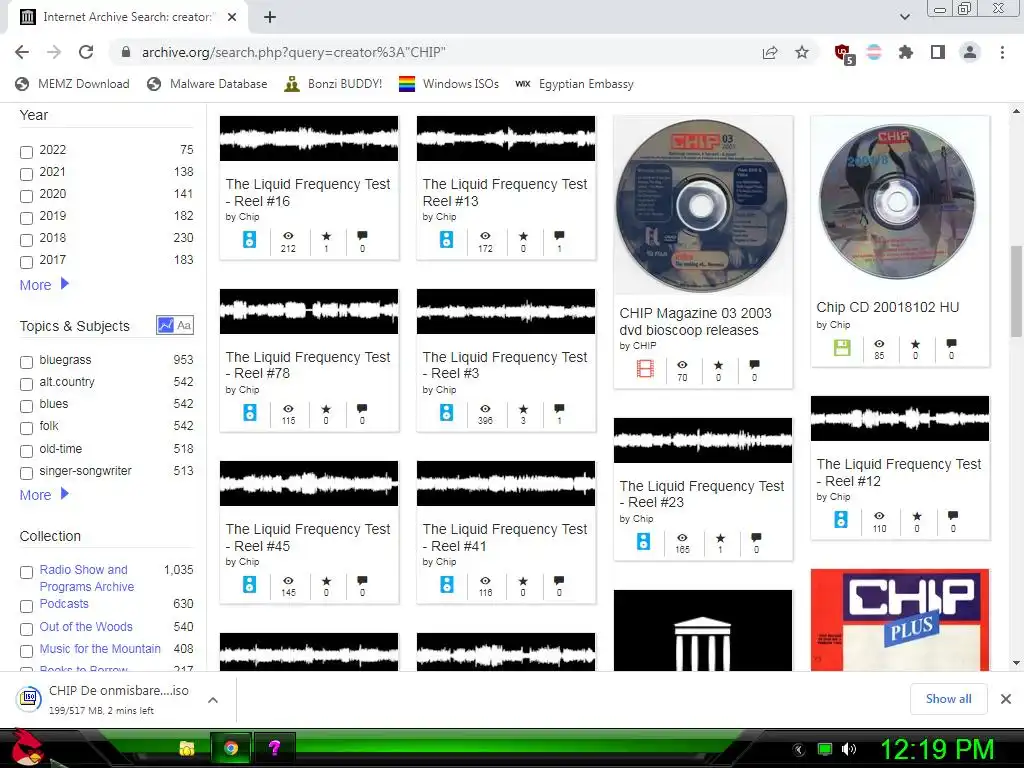Check the singer-songwriter topic filter
1024x768 pixels.
(26, 473)
